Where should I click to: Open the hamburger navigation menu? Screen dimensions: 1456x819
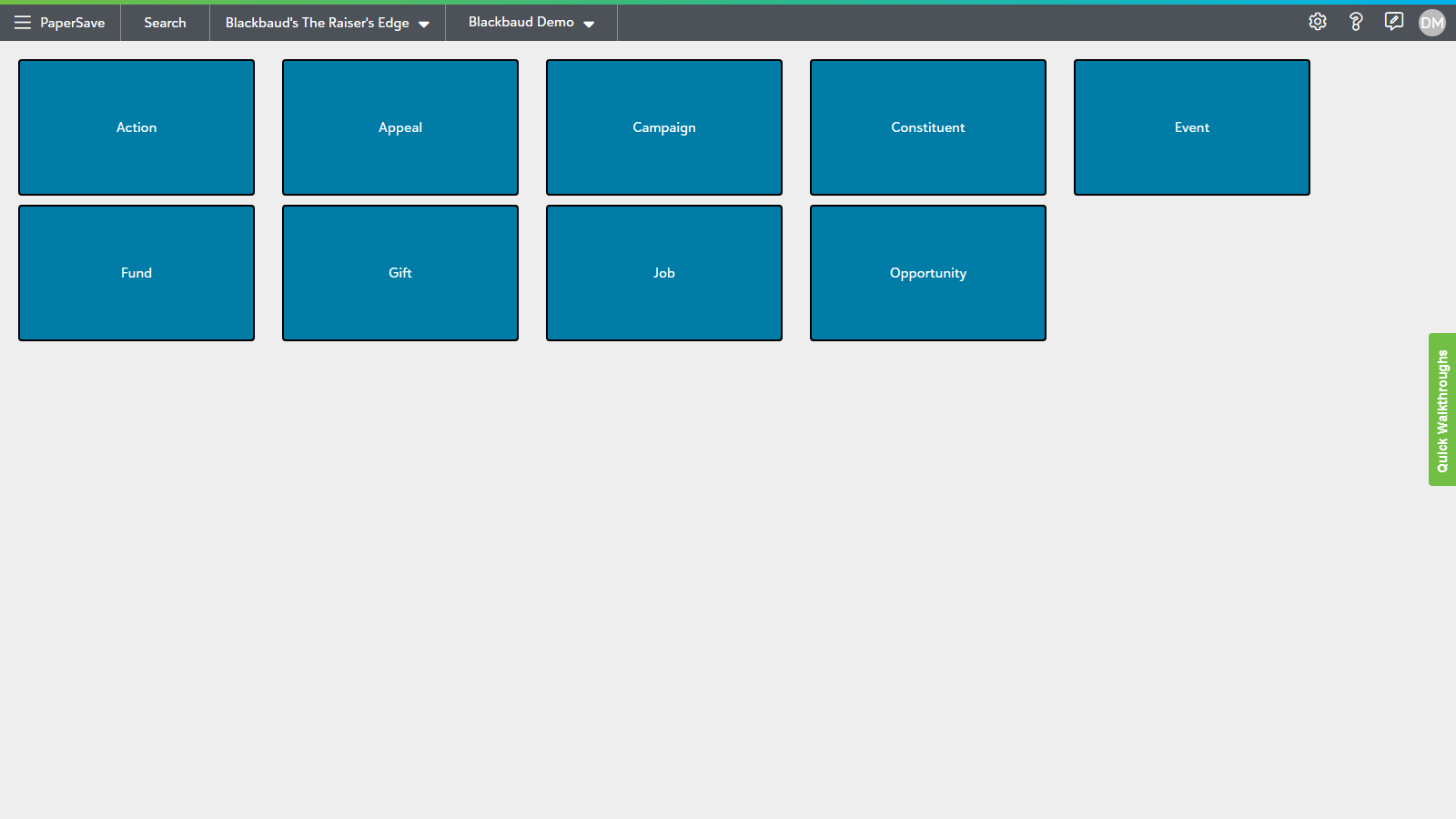click(23, 23)
